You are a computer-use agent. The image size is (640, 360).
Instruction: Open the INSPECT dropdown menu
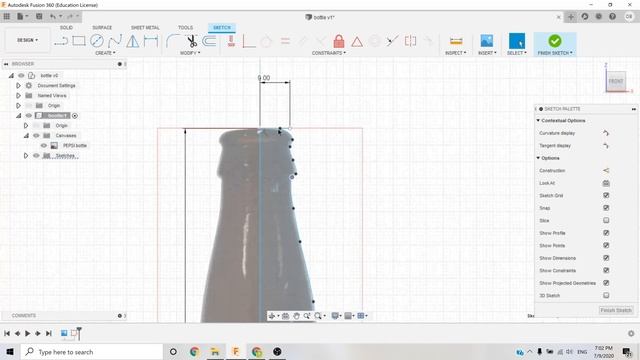[456, 53]
